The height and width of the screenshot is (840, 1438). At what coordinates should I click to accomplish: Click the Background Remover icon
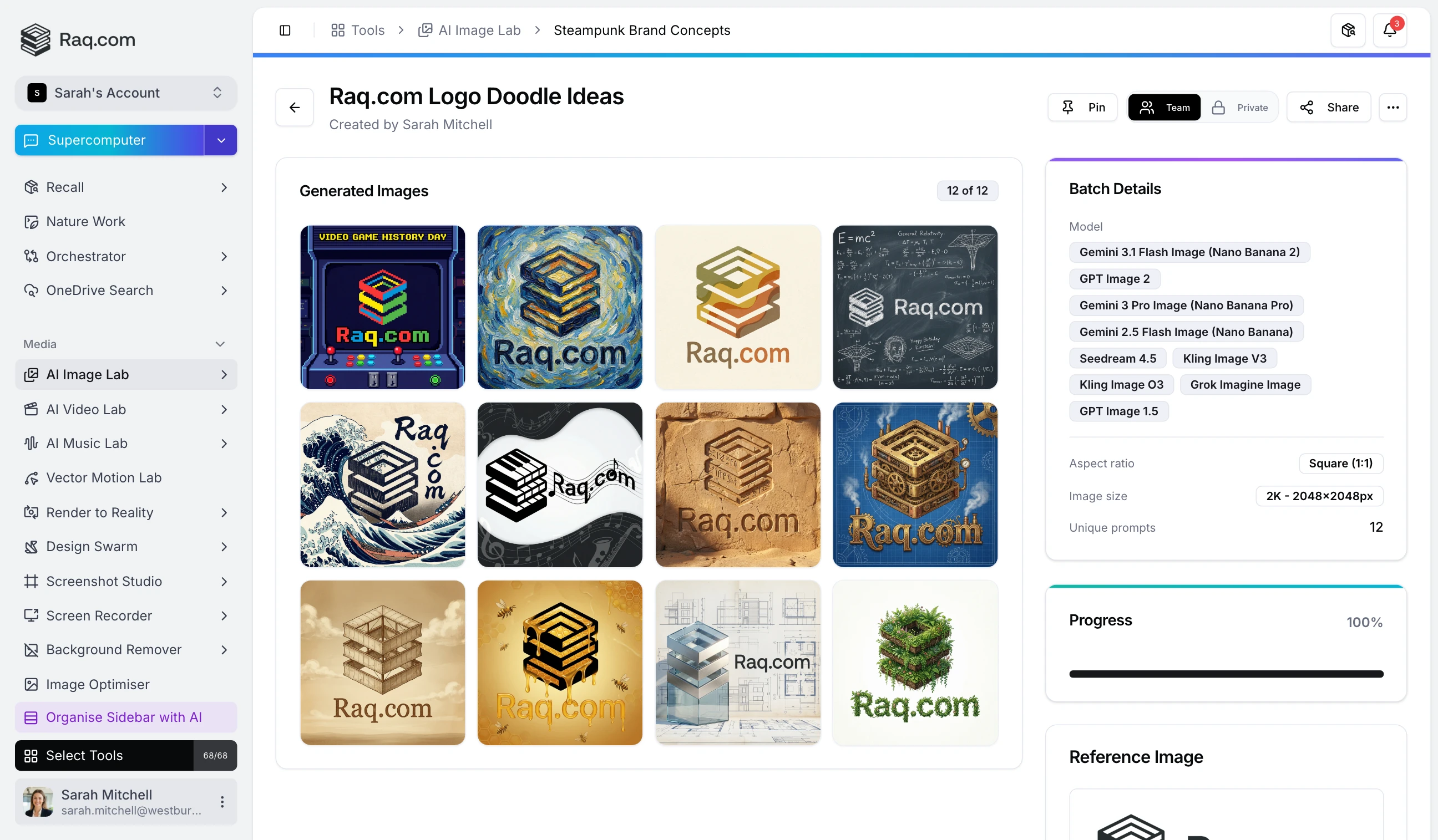tap(31, 650)
